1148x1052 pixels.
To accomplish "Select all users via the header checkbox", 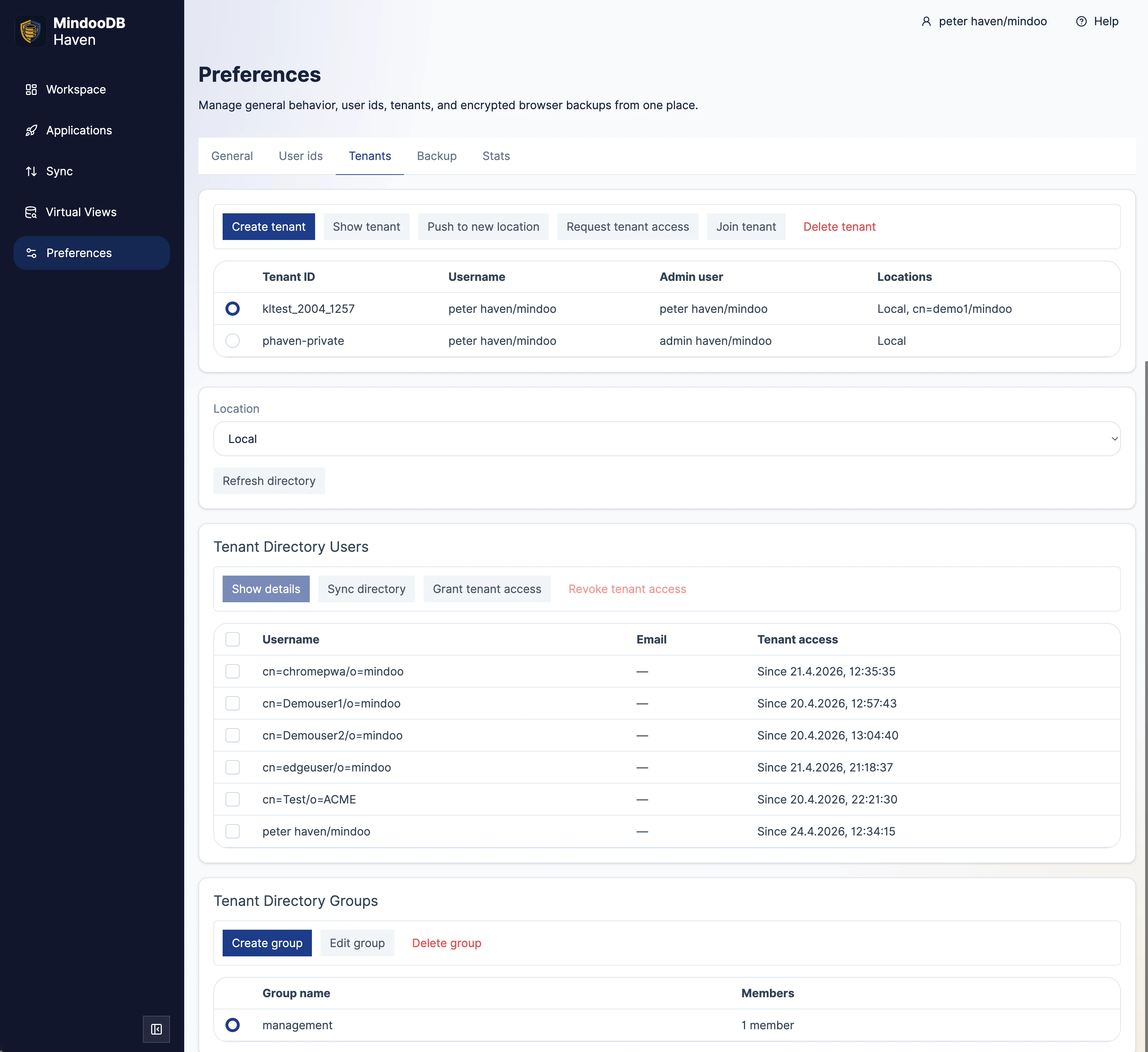I will coord(232,639).
